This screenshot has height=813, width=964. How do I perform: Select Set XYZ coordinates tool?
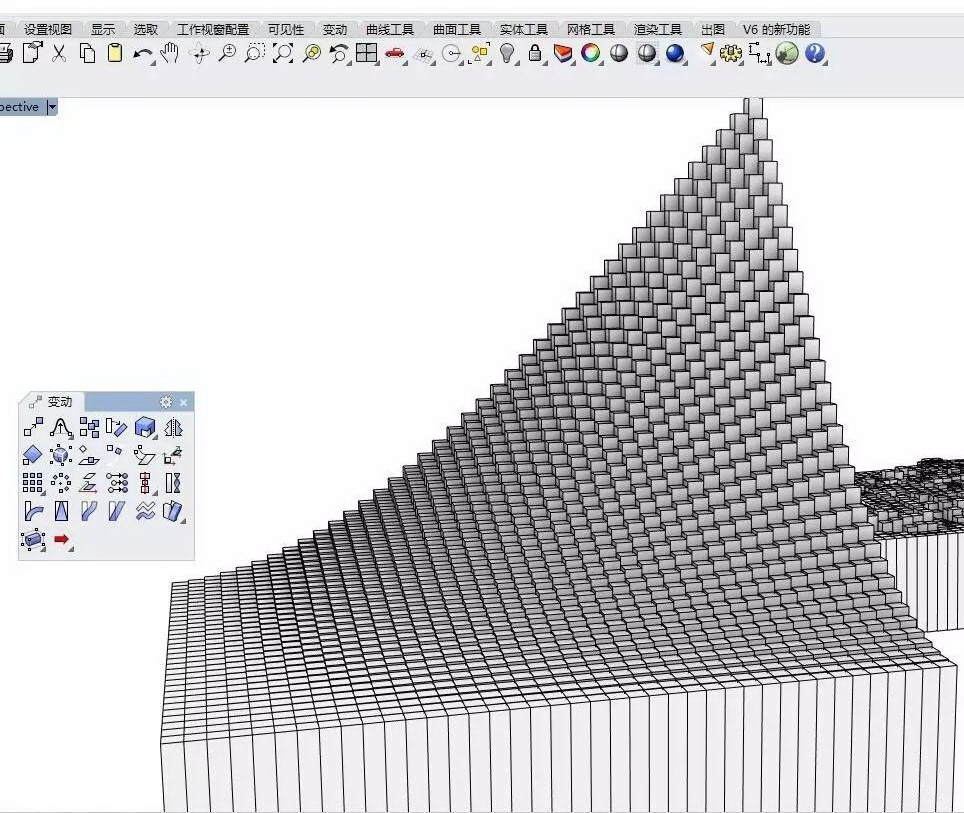(x=117, y=483)
